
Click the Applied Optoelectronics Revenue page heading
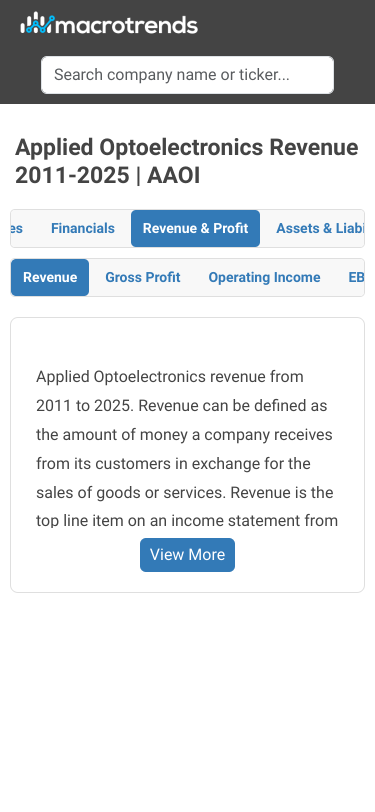186,162
